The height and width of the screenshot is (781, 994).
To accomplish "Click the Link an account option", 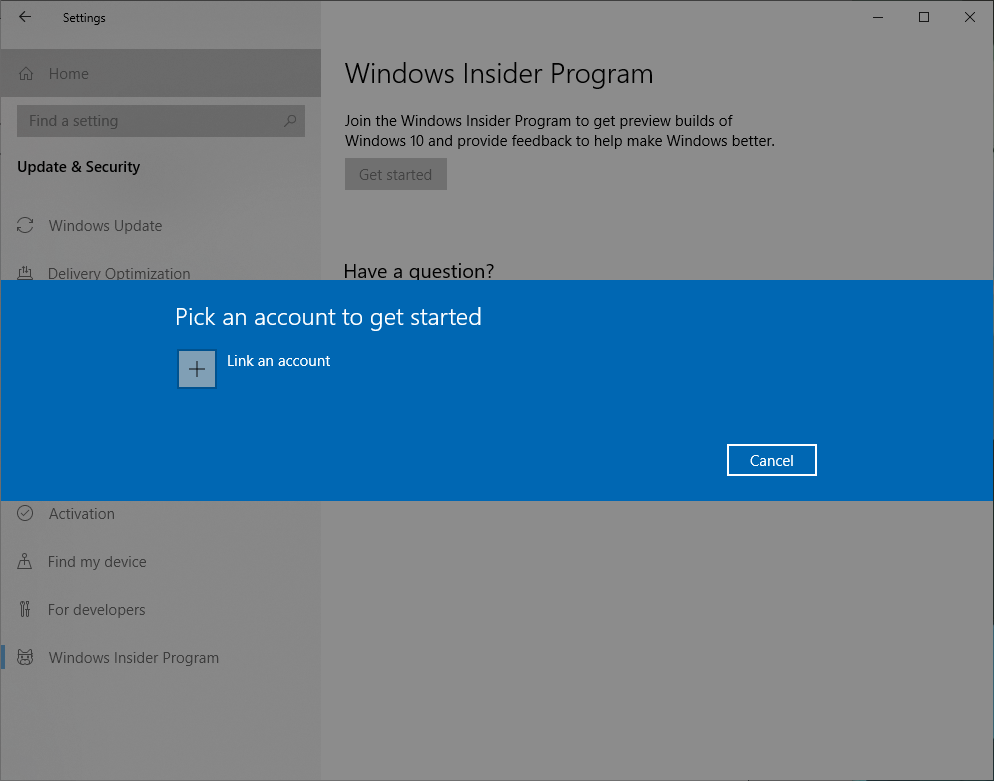I will coord(278,361).
